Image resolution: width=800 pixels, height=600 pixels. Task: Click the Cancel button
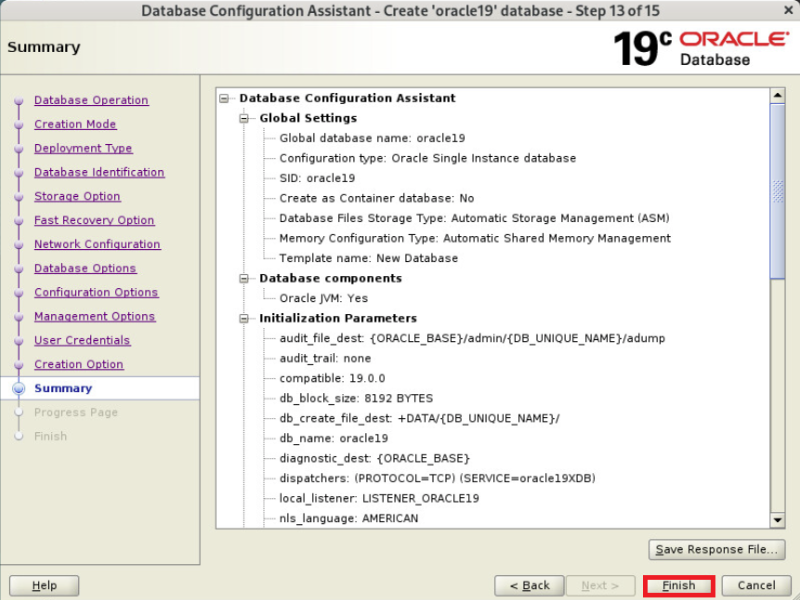[756, 586]
